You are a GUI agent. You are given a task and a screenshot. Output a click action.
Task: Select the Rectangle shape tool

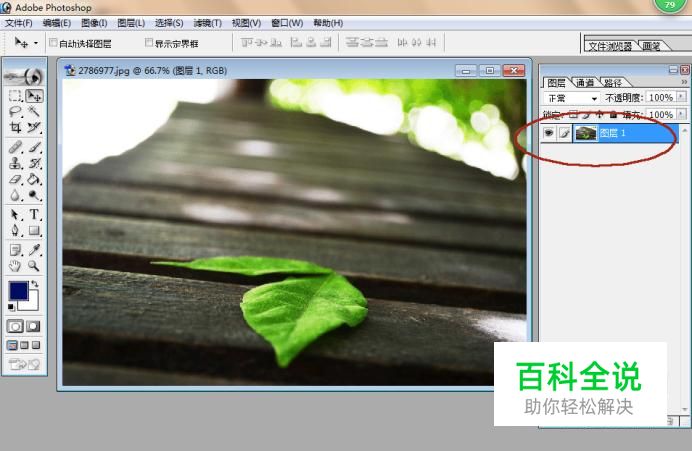pyautogui.click(x=34, y=230)
